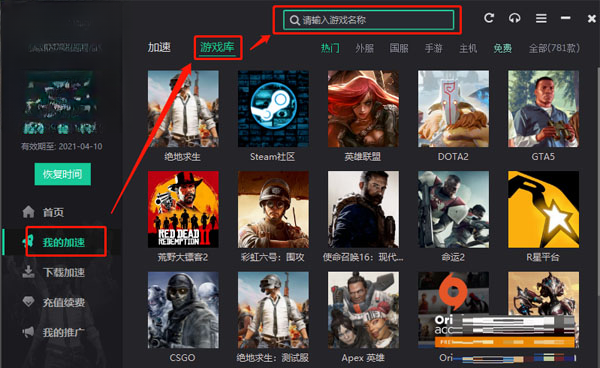This screenshot has height=368, width=600.
Task: Switch to the 游戏库 tab
Action: pyautogui.click(x=217, y=47)
